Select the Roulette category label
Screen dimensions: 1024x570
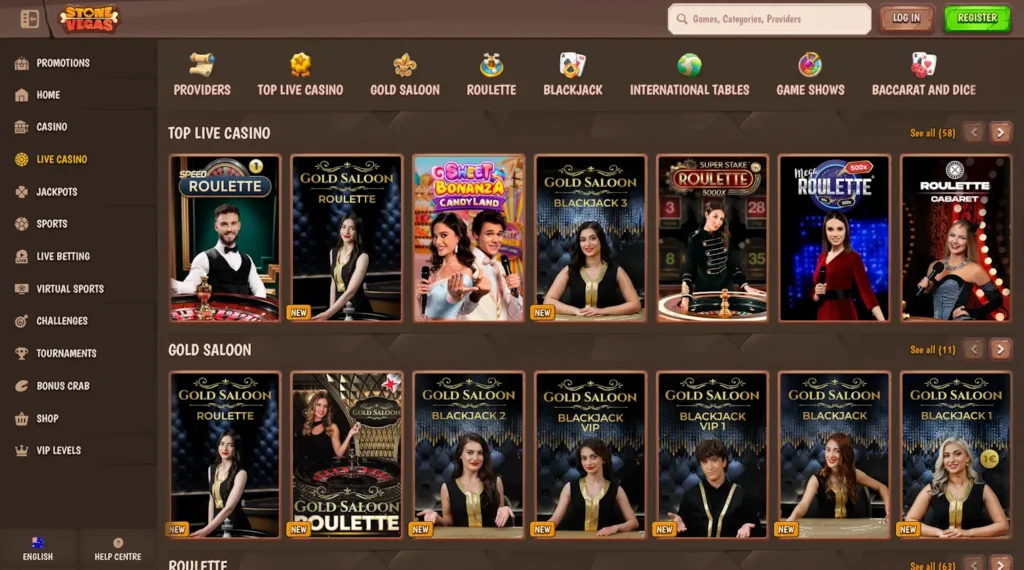(491, 90)
